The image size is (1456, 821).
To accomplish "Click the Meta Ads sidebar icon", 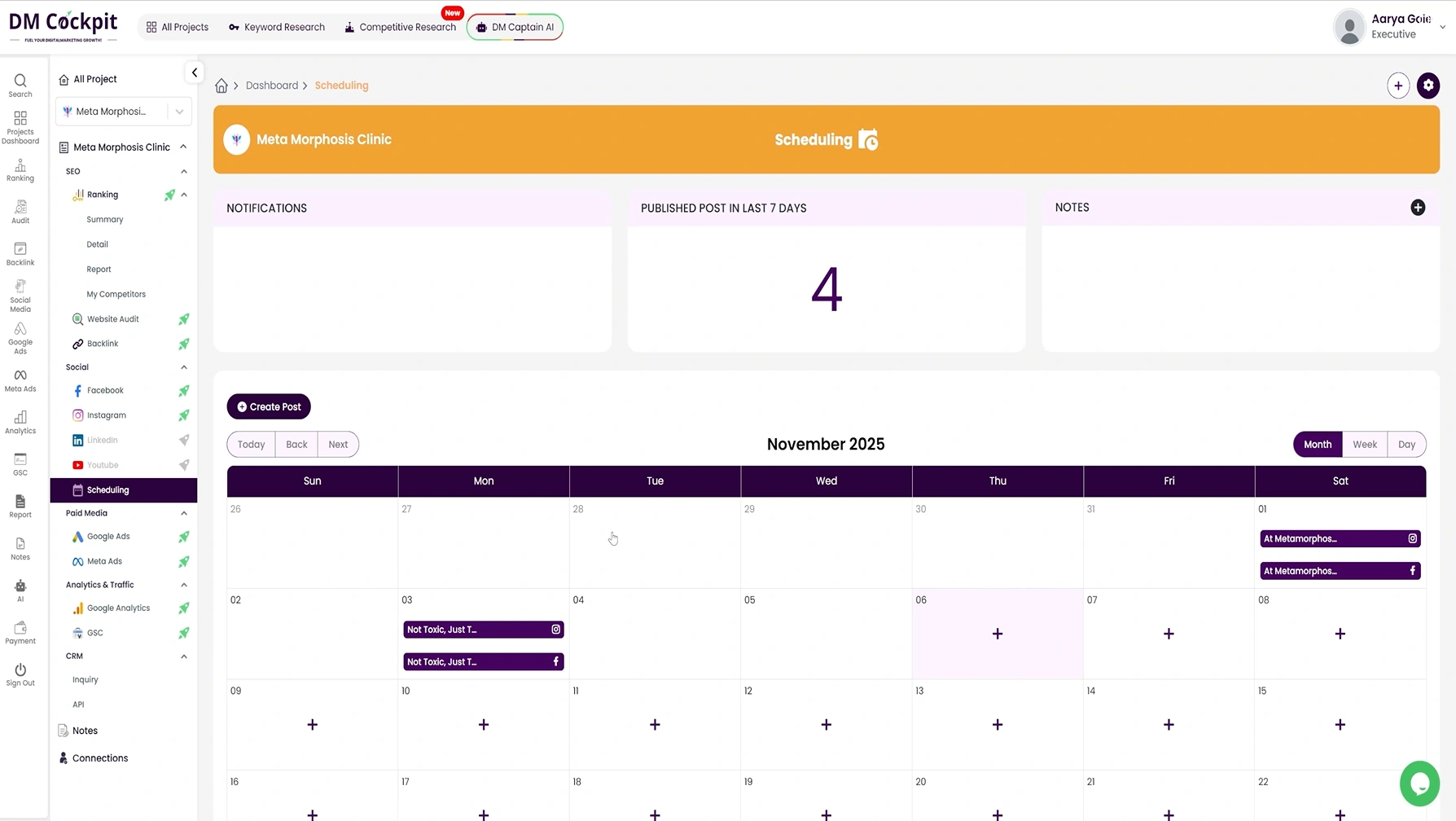I will coord(20,379).
